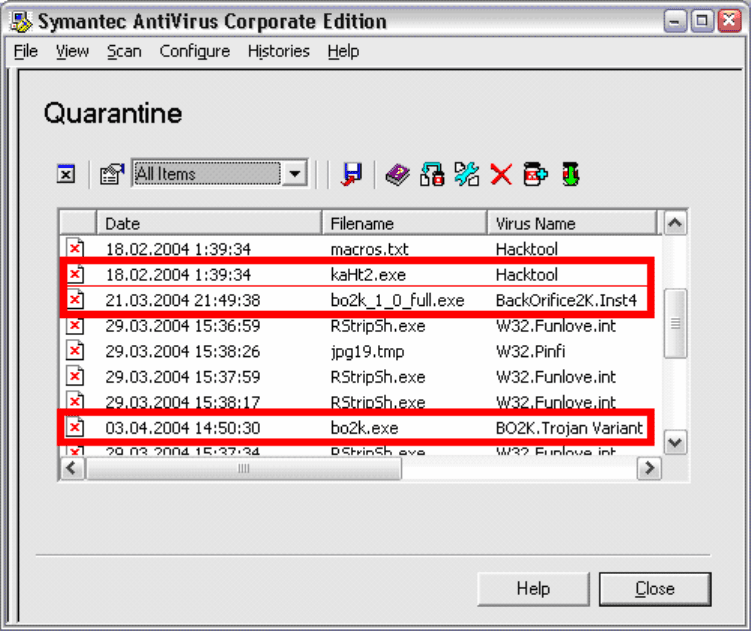Open the View menu
The image size is (751, 631).
coord(72,51)
